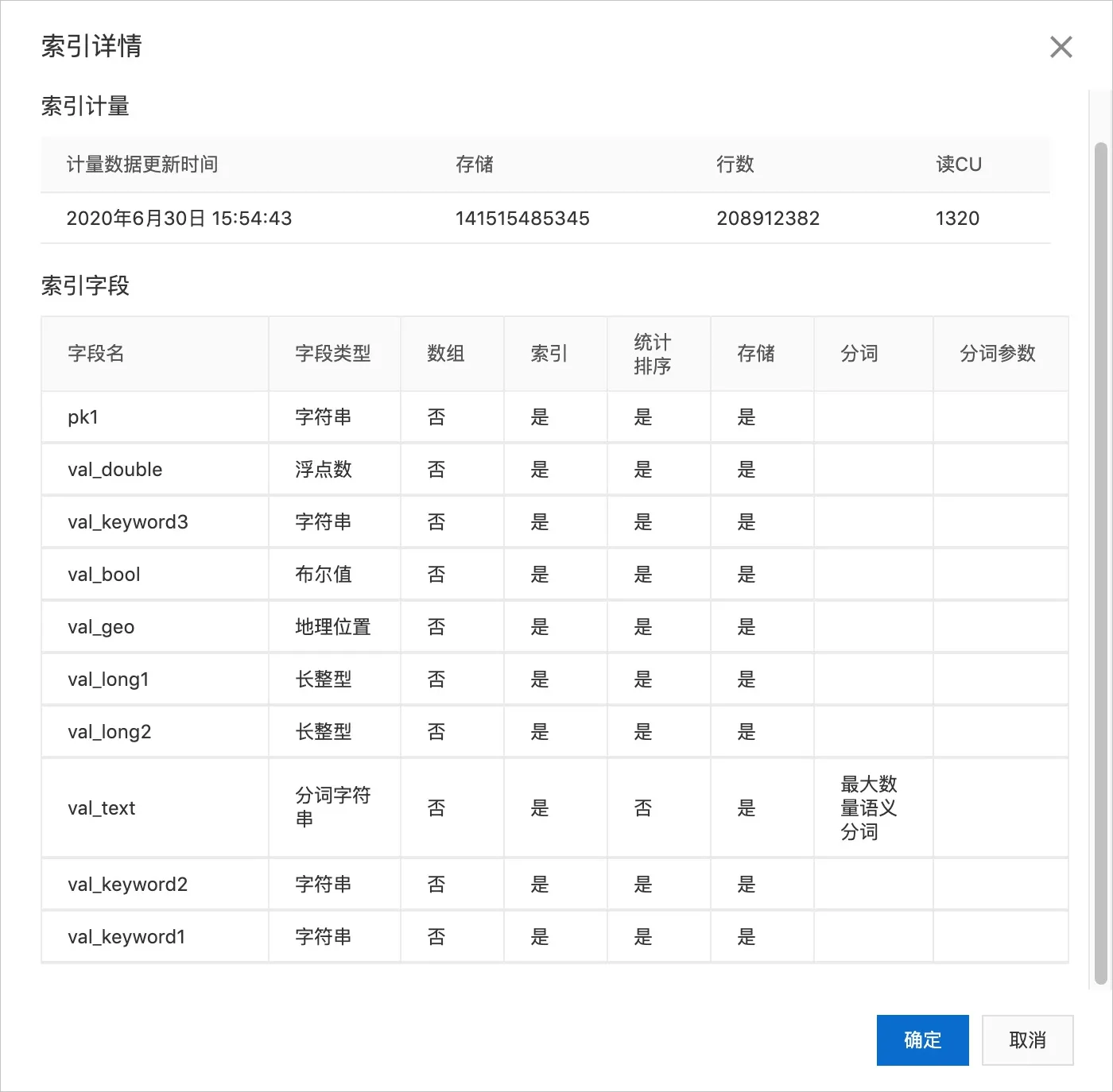Screen dimensions: 1113x1092
Task: Select the pk1 field name
Action: pos(83,417)
